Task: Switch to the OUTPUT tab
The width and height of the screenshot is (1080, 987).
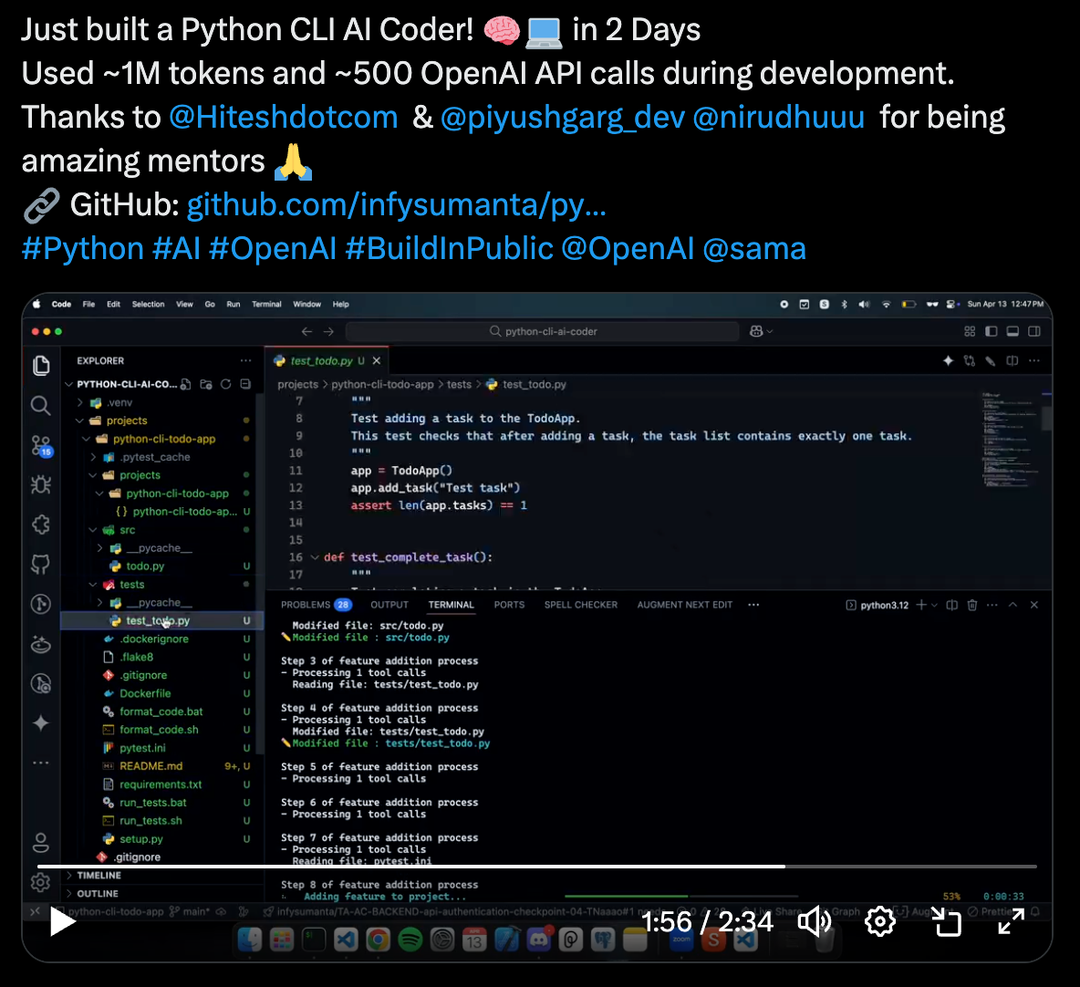Action: pyautogui.click(x=388, y=604)
